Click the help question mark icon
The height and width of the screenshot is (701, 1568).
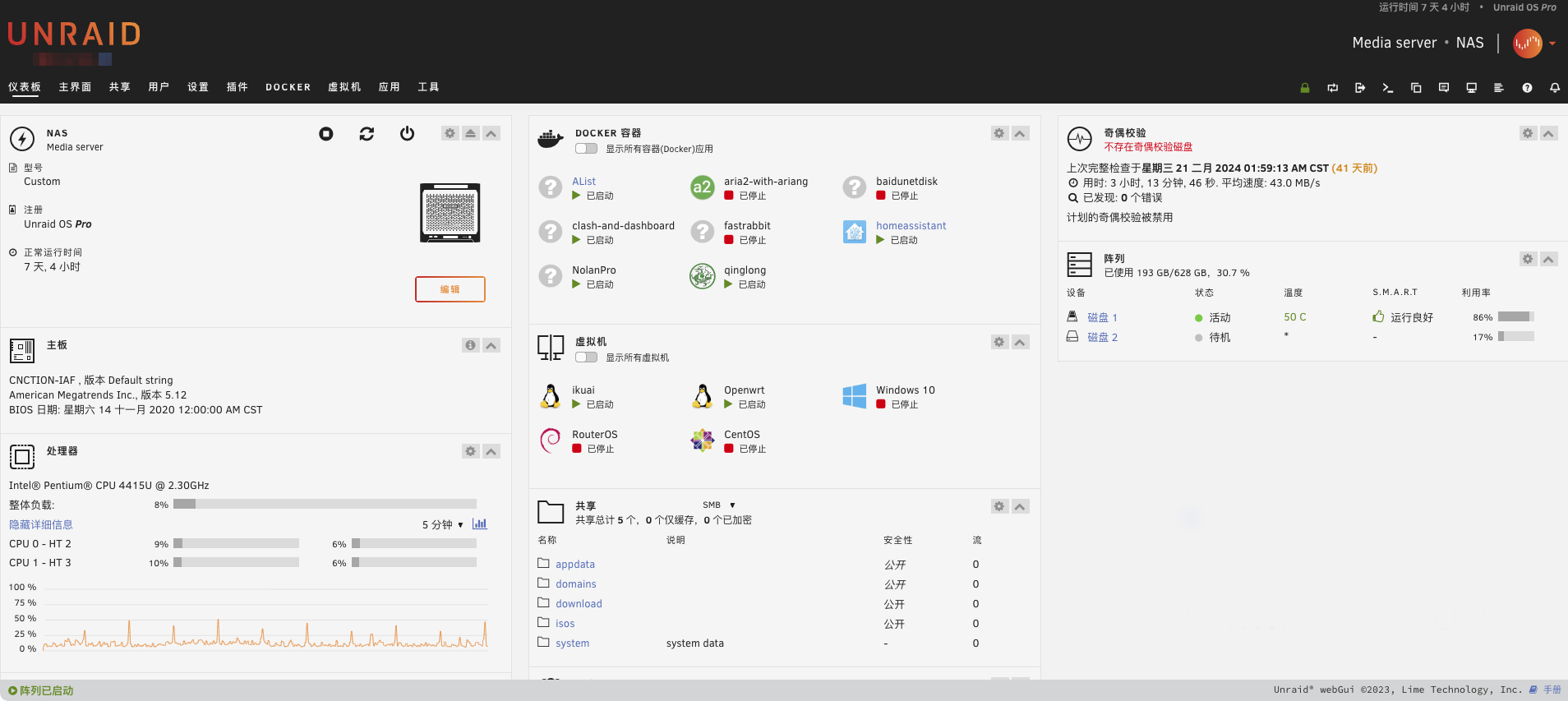[x=1527, y=88]
